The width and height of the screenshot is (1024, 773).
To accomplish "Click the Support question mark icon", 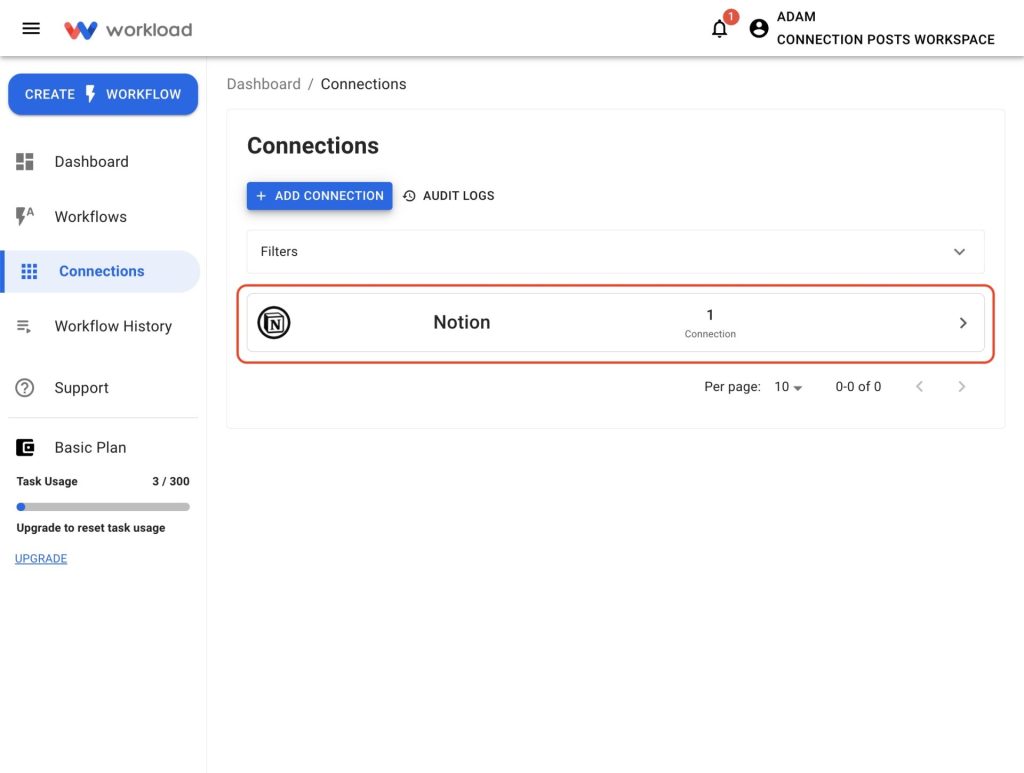I will pyautogui.click(x=25, y=388).
